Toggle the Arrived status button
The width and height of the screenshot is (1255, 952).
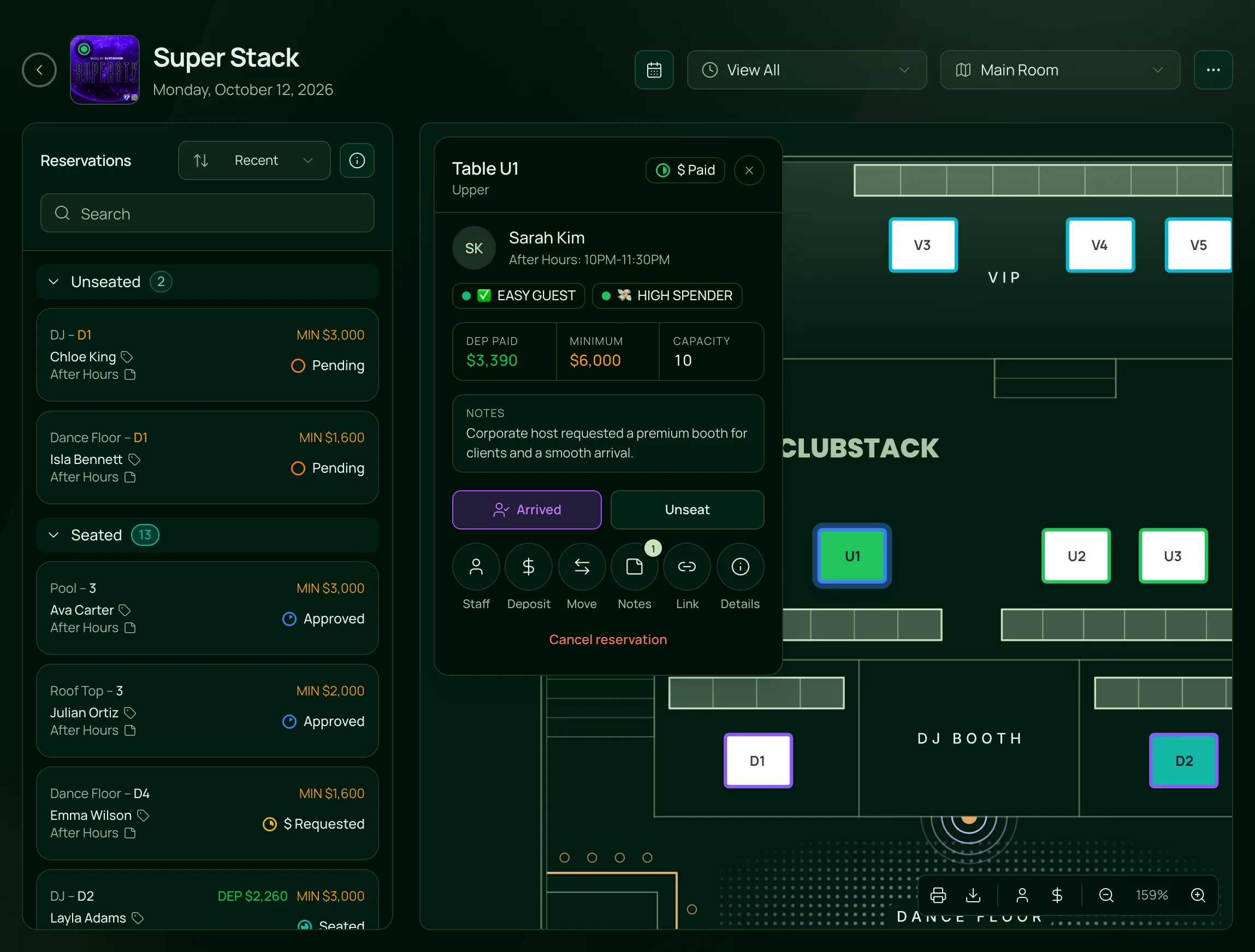[x=526, y=510]
